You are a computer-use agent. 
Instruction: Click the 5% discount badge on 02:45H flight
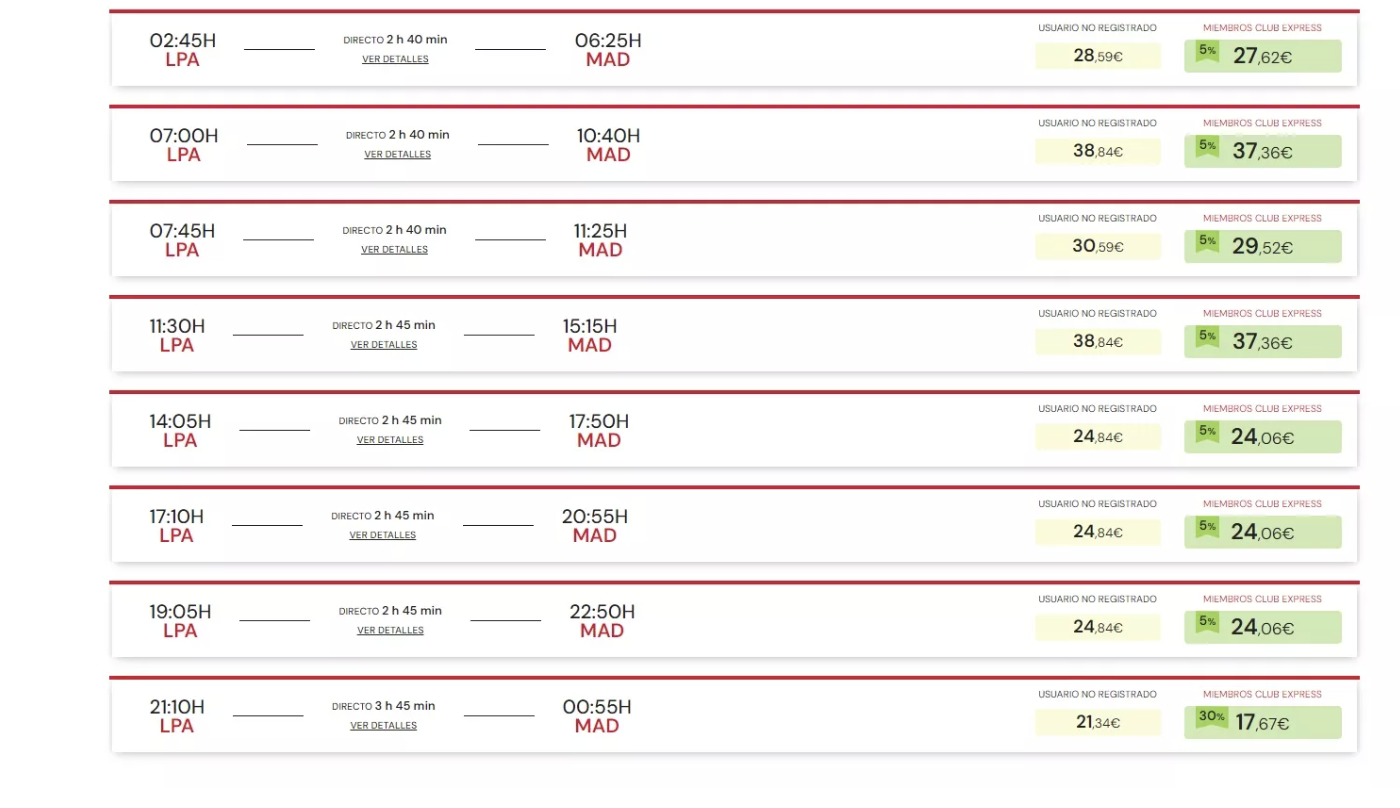[x=1208, y=51]
